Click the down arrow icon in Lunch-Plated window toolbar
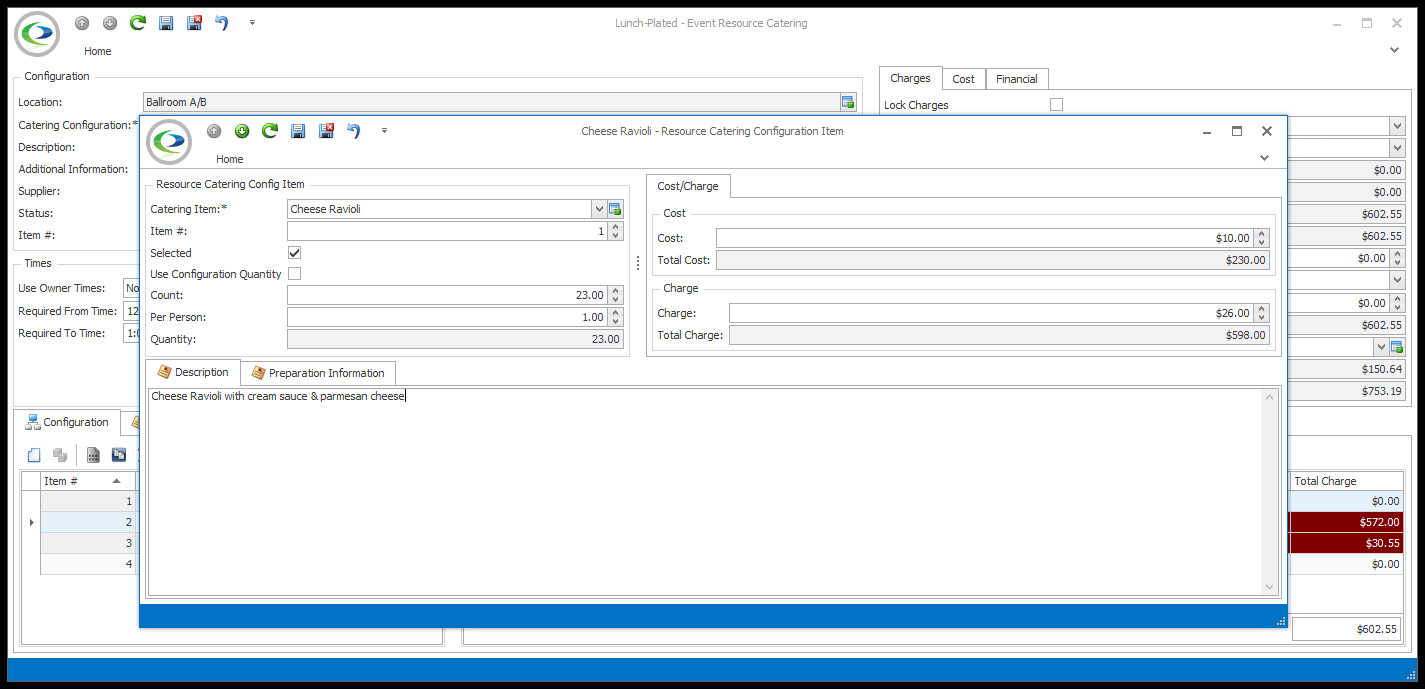The image size is (1425, 689). pyautogui.click(x=110, y=23)
